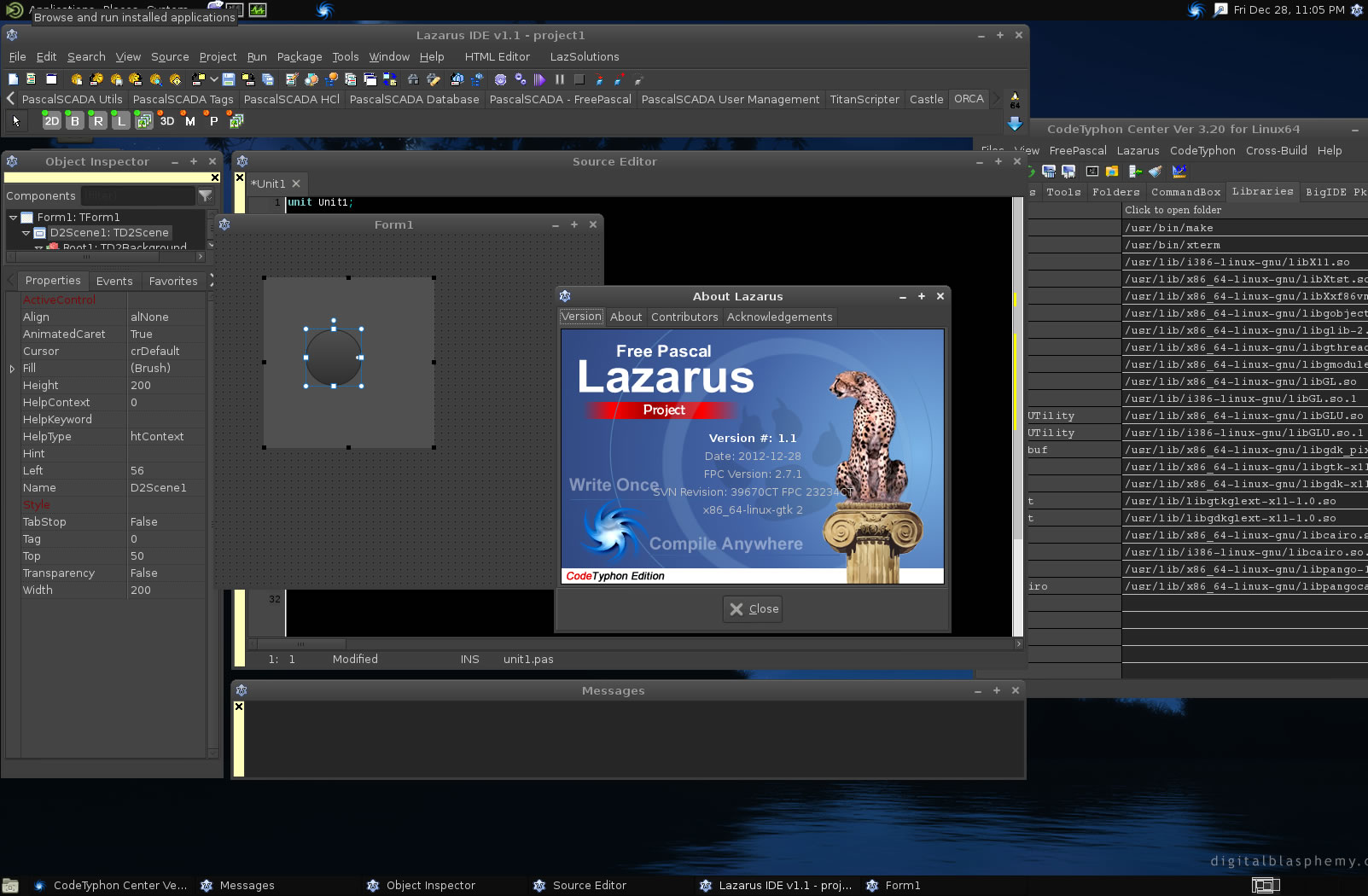Viewport: 1368px width, 896px height.
Task: Select the PascalSCADA Database palette tab
Action: (x=414, y=99)
